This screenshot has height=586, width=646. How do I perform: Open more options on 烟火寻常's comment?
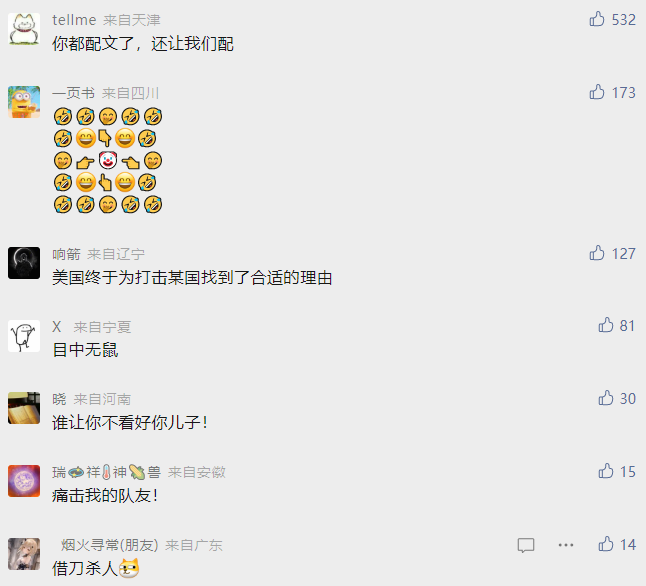[x=566, y=545]
